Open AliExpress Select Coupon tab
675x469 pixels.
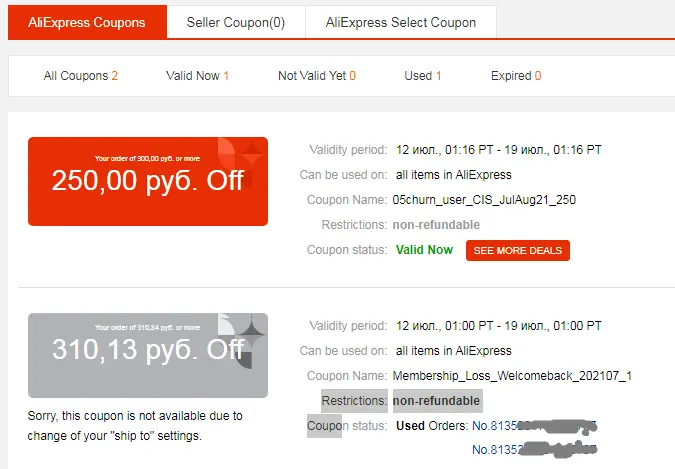tap(401, 22)
